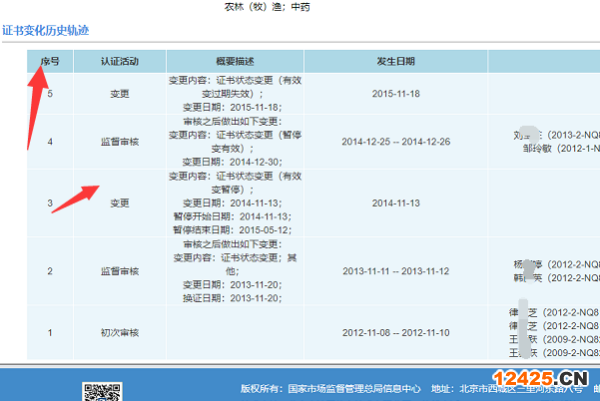Click 监督审核 activity in row 4
This screenshot has height=401, width=600.
pos(119,142)
